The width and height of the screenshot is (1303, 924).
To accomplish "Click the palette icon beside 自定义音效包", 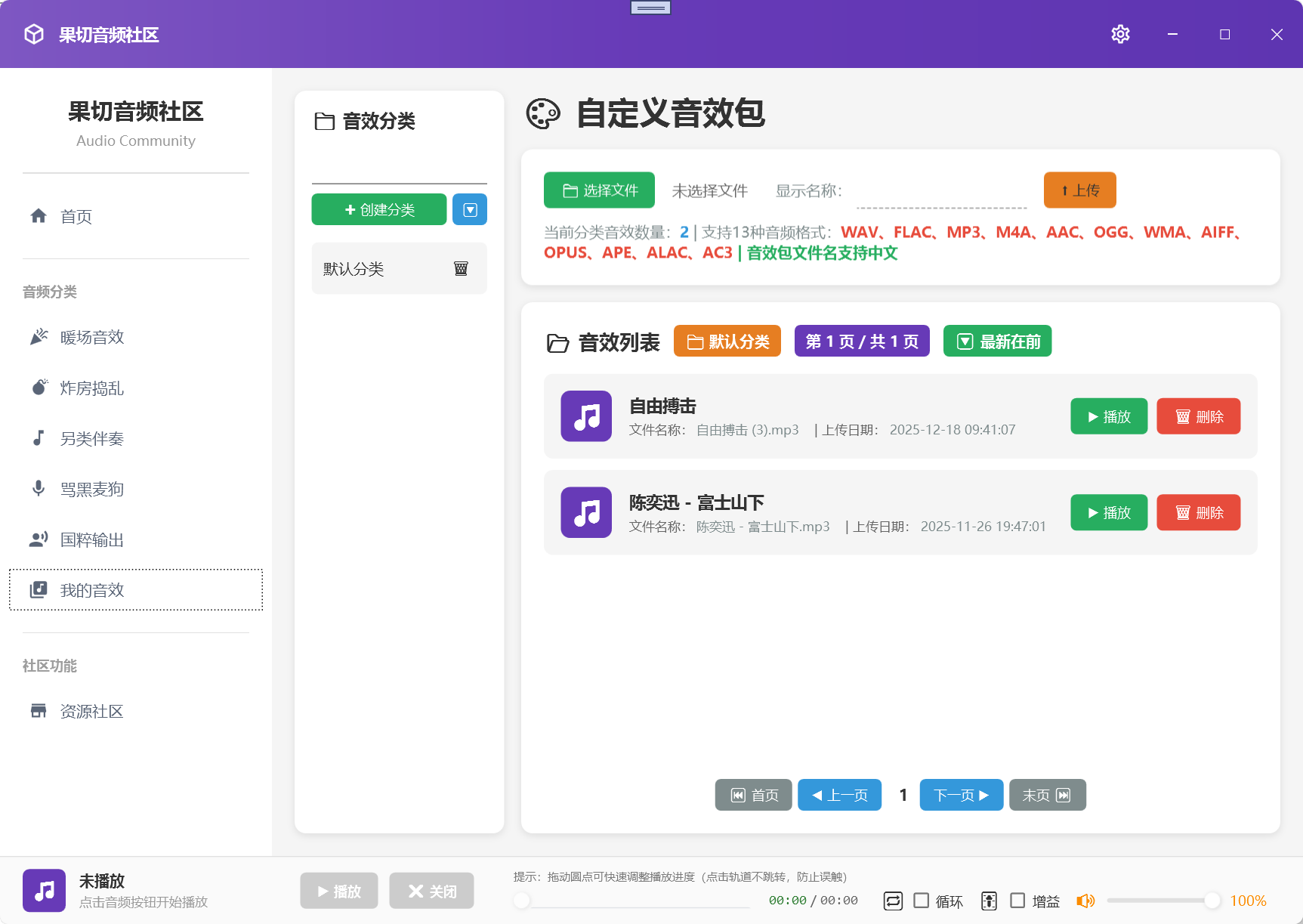I will (544, 114).
